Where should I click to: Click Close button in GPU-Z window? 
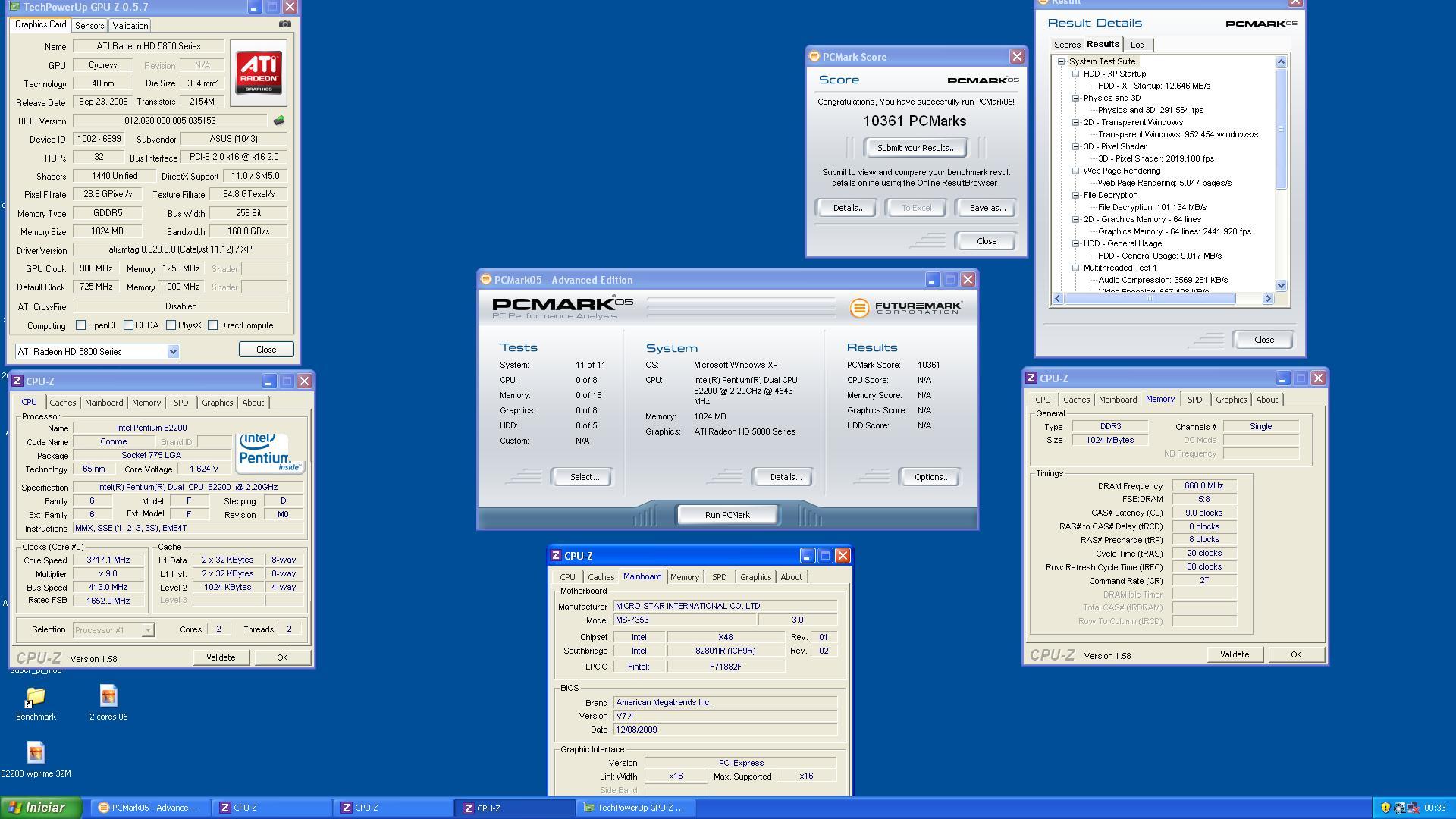coord(266,350)
